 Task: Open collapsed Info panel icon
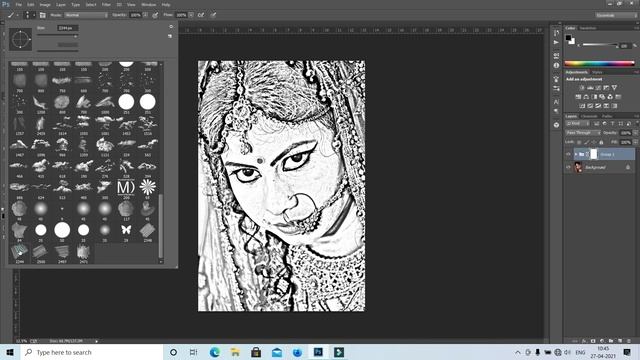(x=556, y=65)
